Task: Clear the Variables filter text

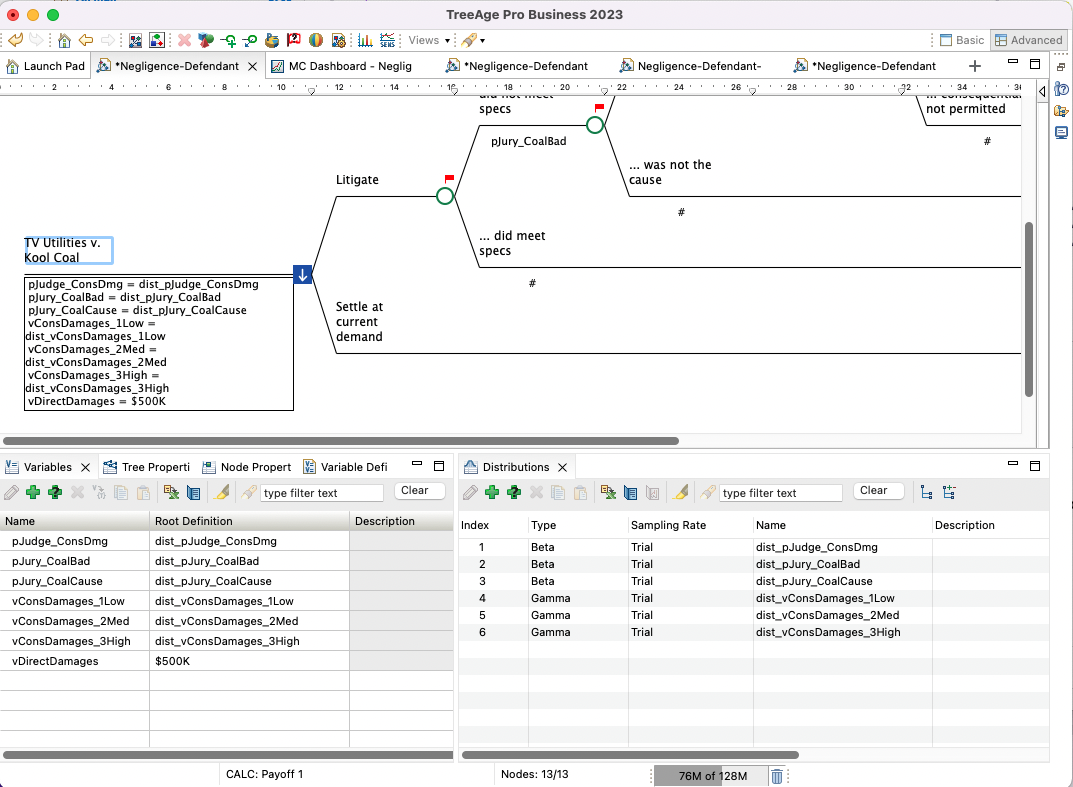Action: [x=419, y=491]
